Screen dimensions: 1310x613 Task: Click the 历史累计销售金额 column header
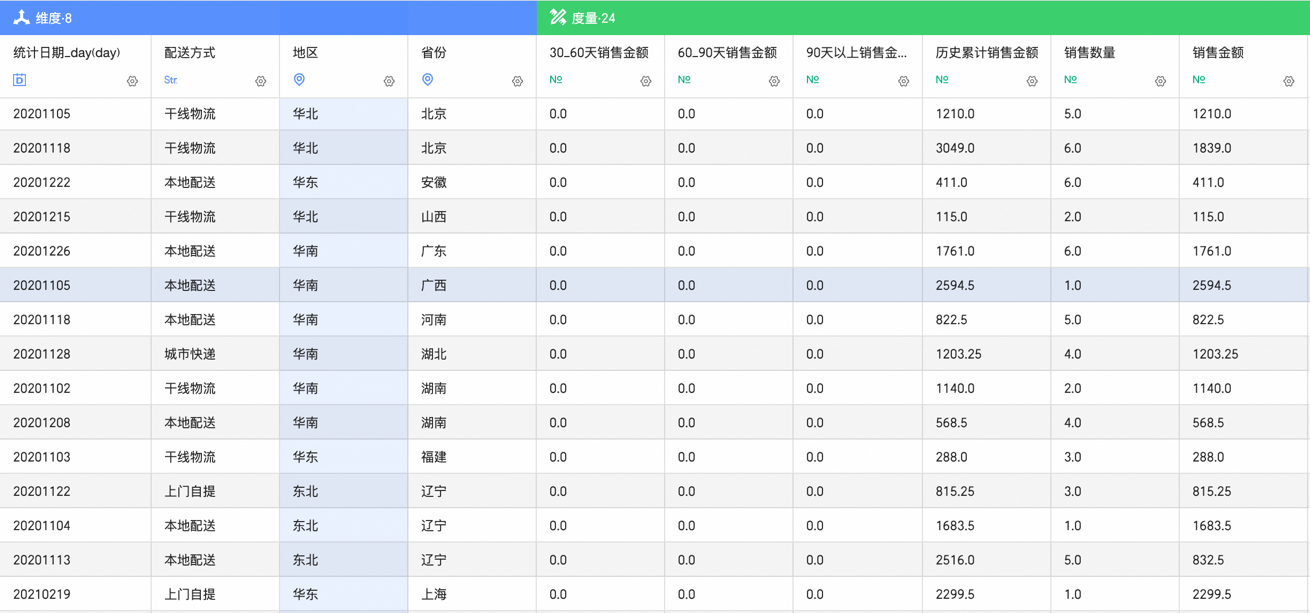coord(987,67)
